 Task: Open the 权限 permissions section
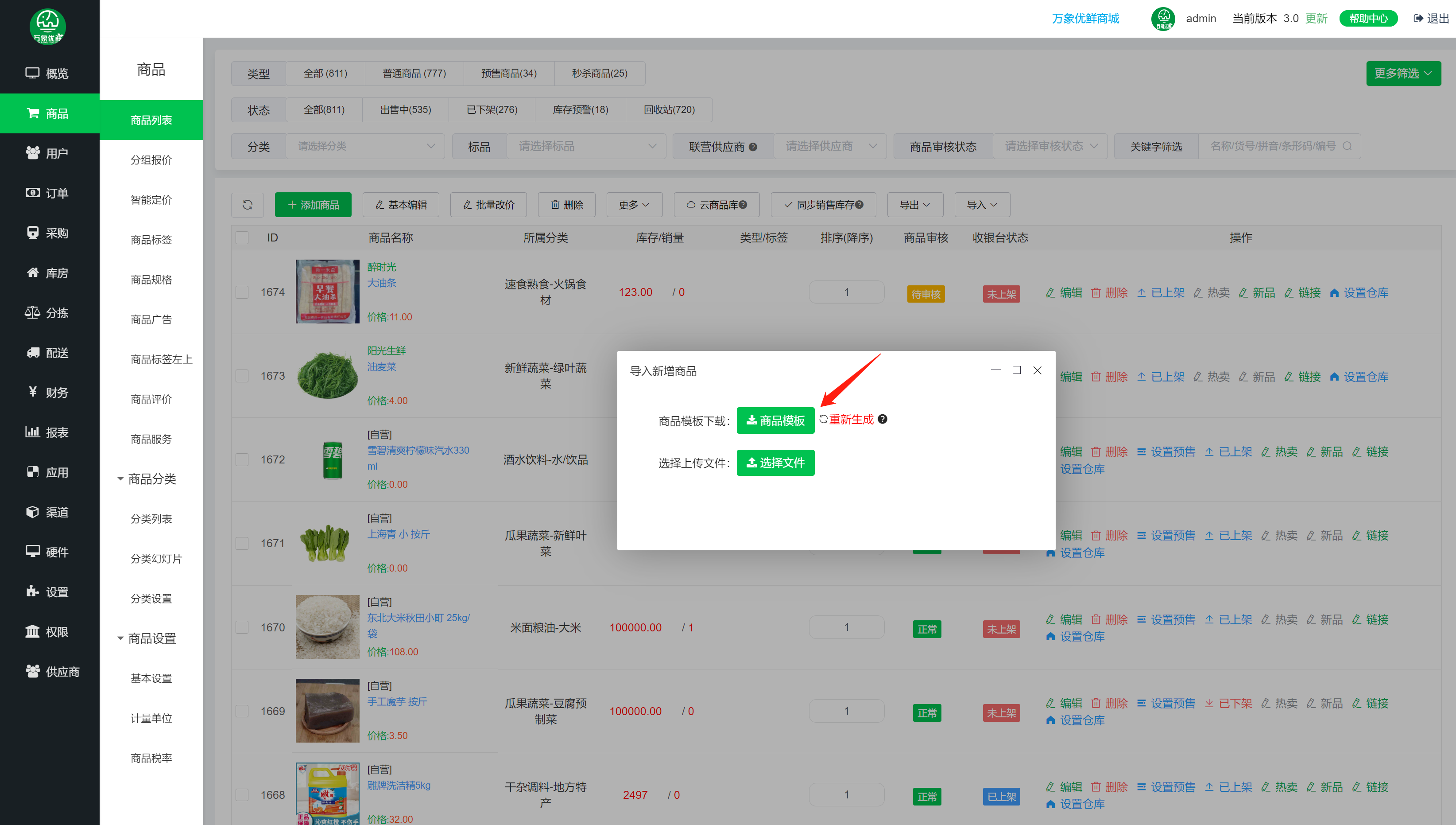pos(49,632)
